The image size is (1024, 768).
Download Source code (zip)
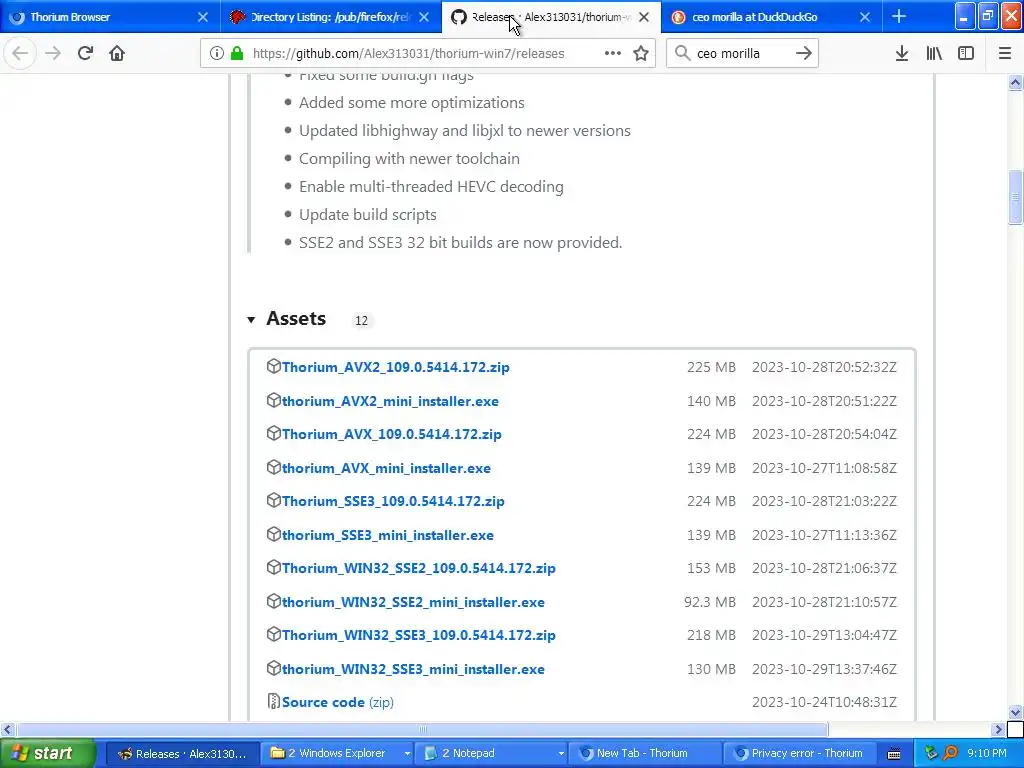[338, 702]
